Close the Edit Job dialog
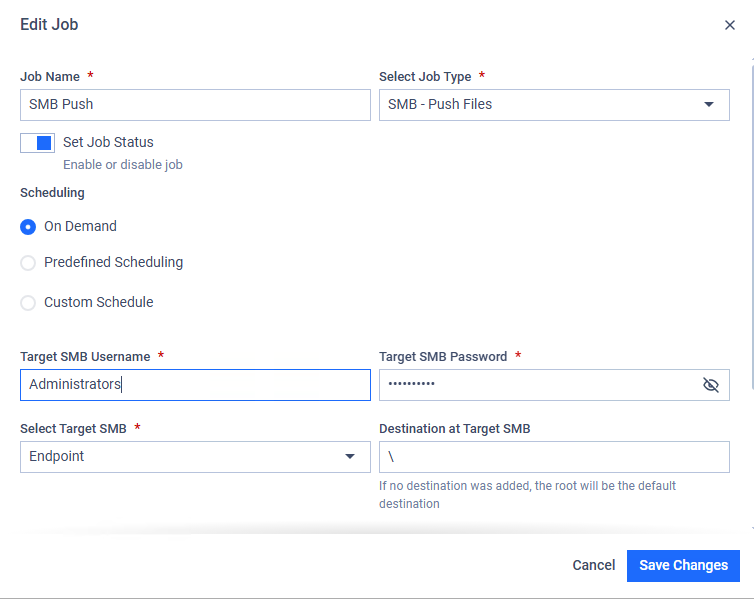Screen dimensions: 754x599 (x=729, y=25)
